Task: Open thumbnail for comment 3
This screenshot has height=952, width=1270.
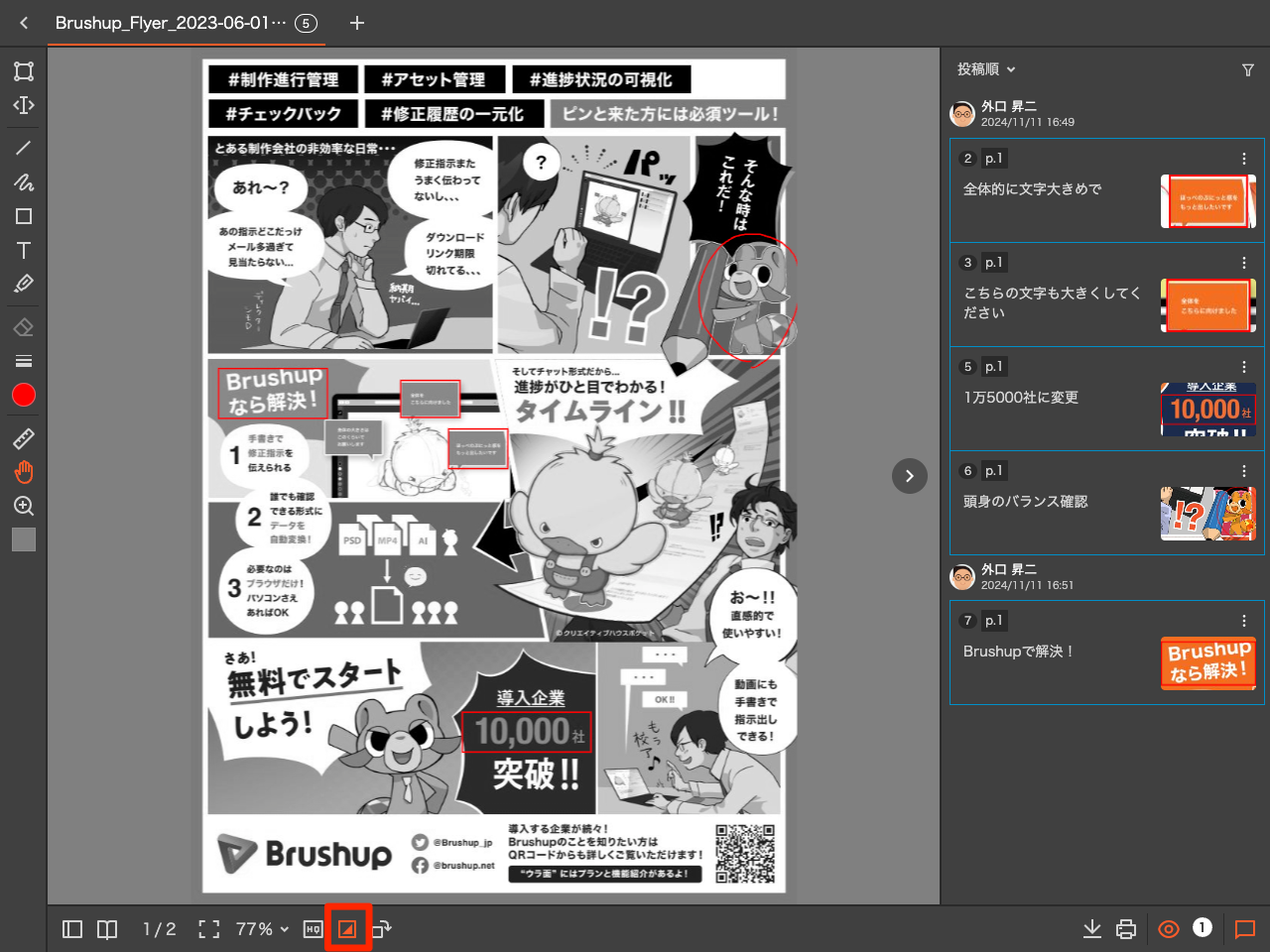Action: [x=1208, y=305]
